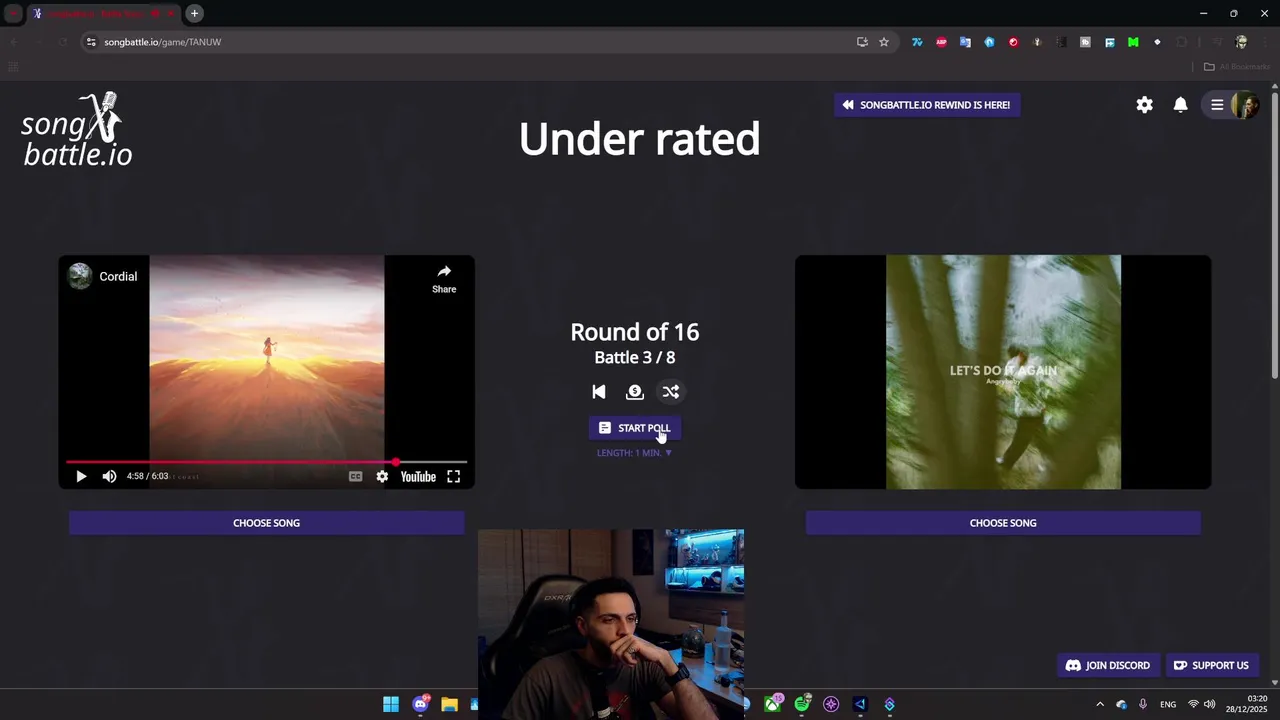Open Google Translate extension
Image resolution: width=1280 pixels, height=720 pixels.
[x=965, y=42]
